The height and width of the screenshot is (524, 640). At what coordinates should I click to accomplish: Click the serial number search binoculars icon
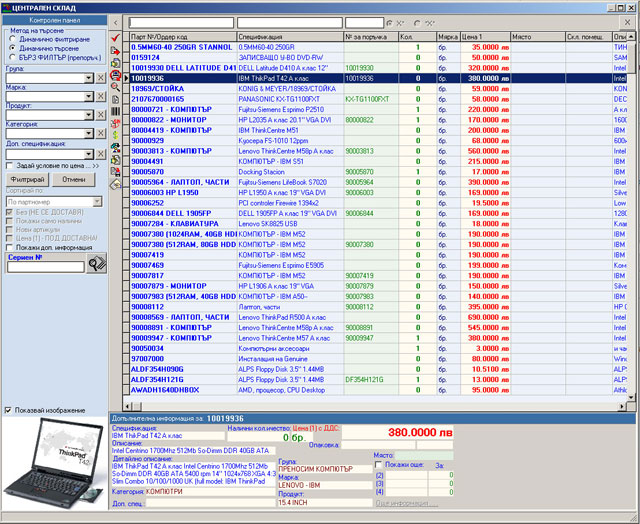(97, 263)
